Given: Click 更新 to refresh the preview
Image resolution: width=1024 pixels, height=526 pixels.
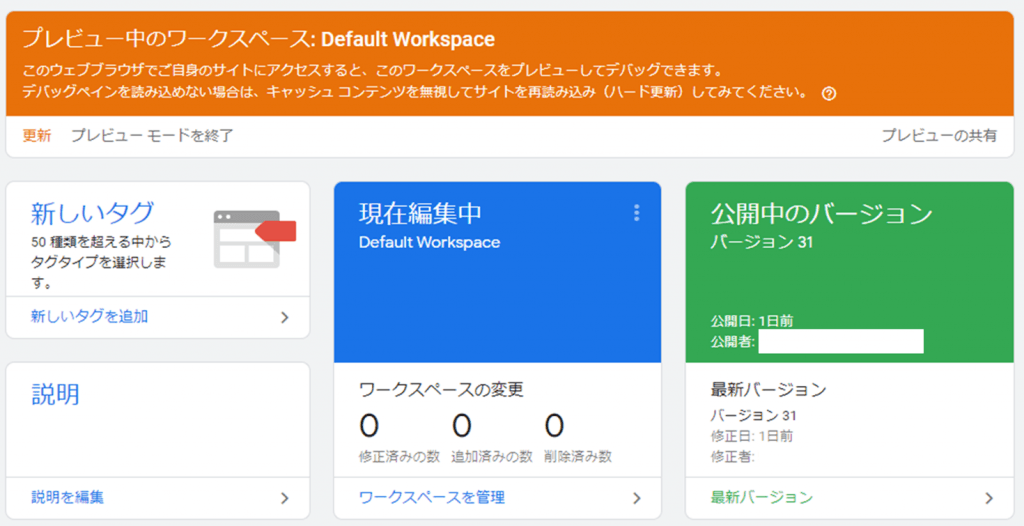Looking at the screenshot, I should coord(37,135).
